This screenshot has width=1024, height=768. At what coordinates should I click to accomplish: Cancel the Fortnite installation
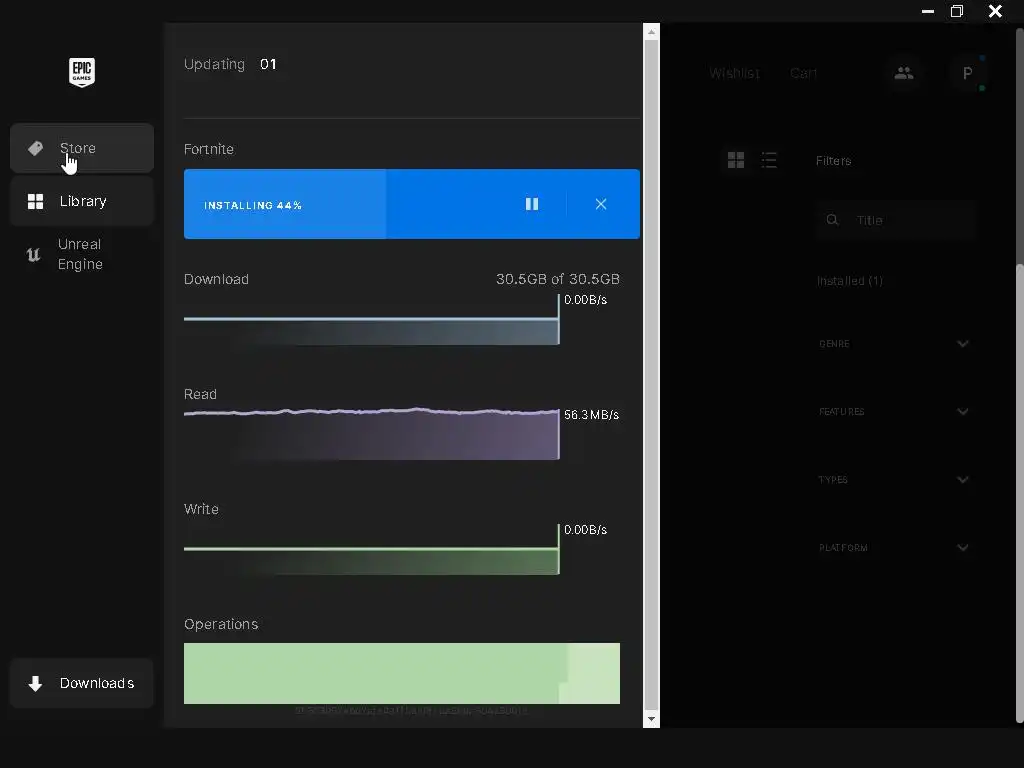coord(601,204)
